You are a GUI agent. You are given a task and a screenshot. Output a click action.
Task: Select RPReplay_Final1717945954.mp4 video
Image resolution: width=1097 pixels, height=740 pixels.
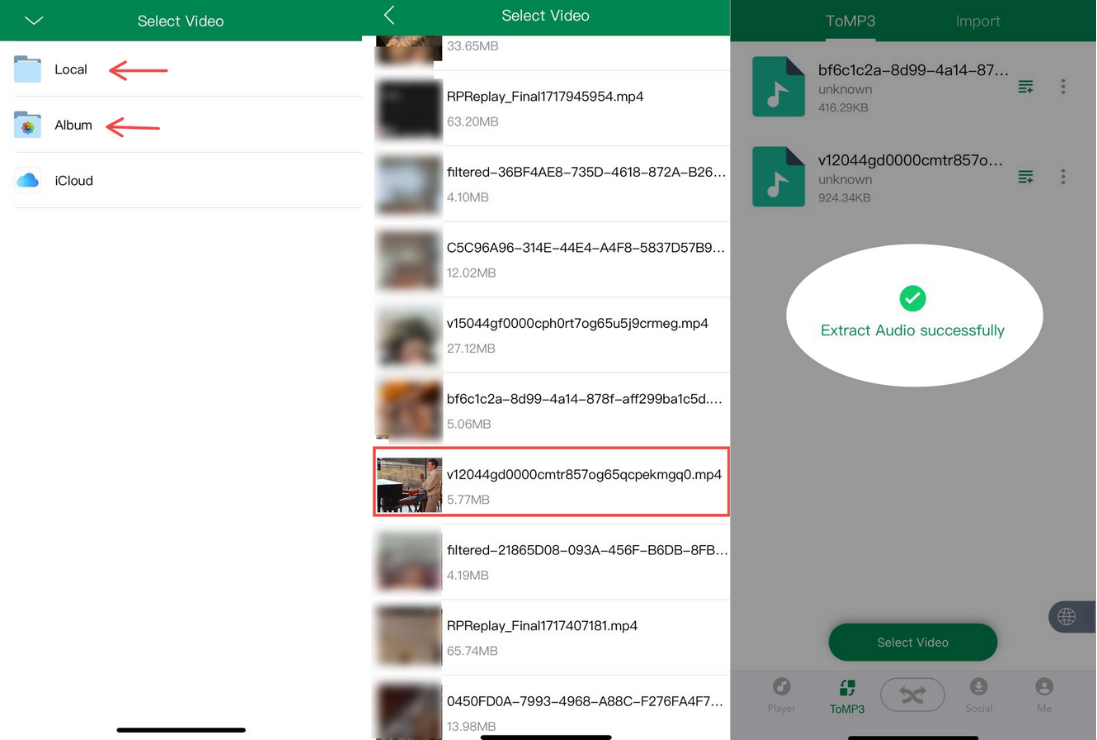552,108
